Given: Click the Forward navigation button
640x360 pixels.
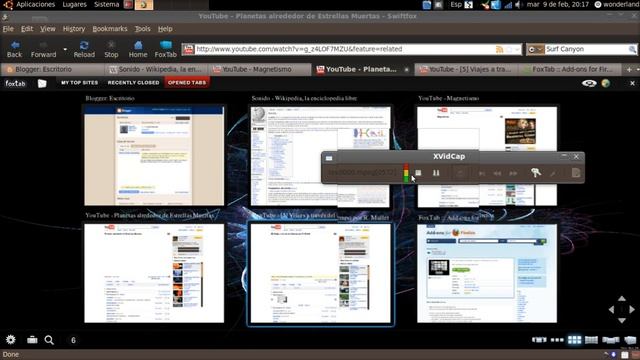Looking at the screenshot, I should coord(43,49).
